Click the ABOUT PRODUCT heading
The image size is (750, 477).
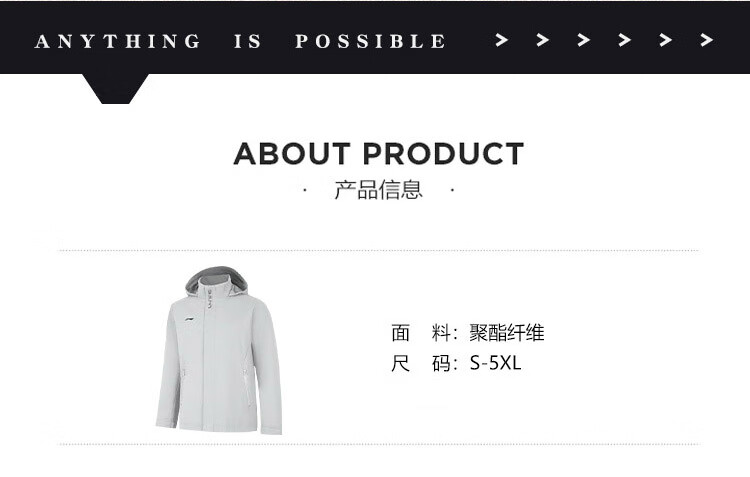[x=379, y=154]
